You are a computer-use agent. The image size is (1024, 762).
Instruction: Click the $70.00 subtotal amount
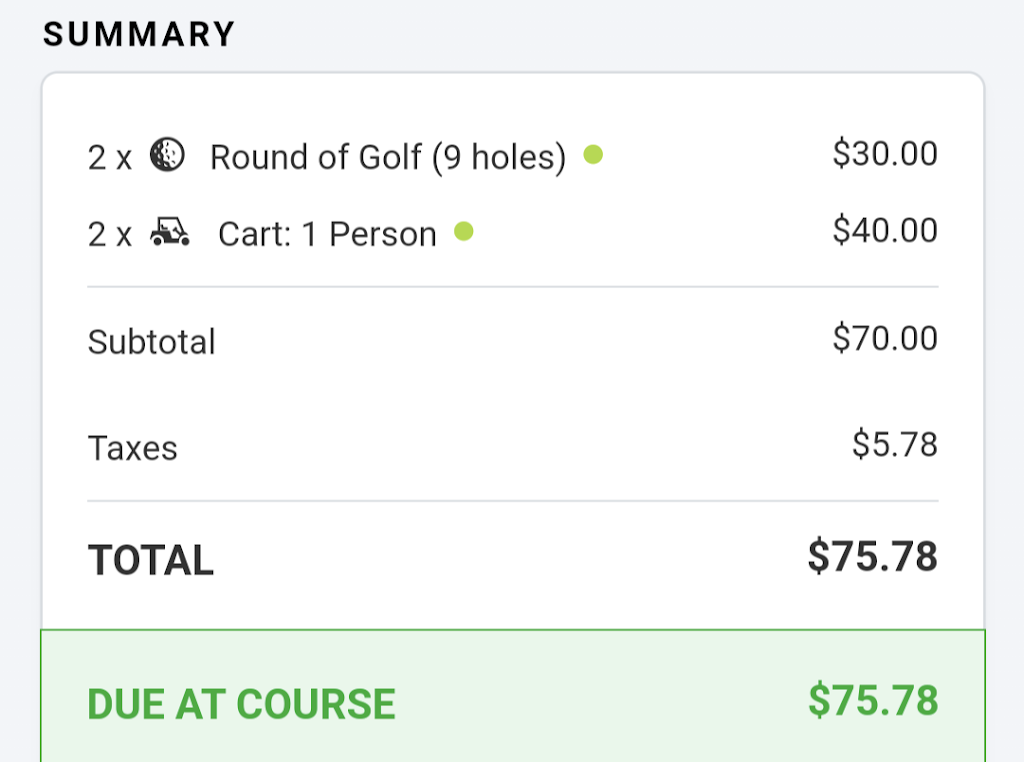pyautogui.click(x=885, y=338)
